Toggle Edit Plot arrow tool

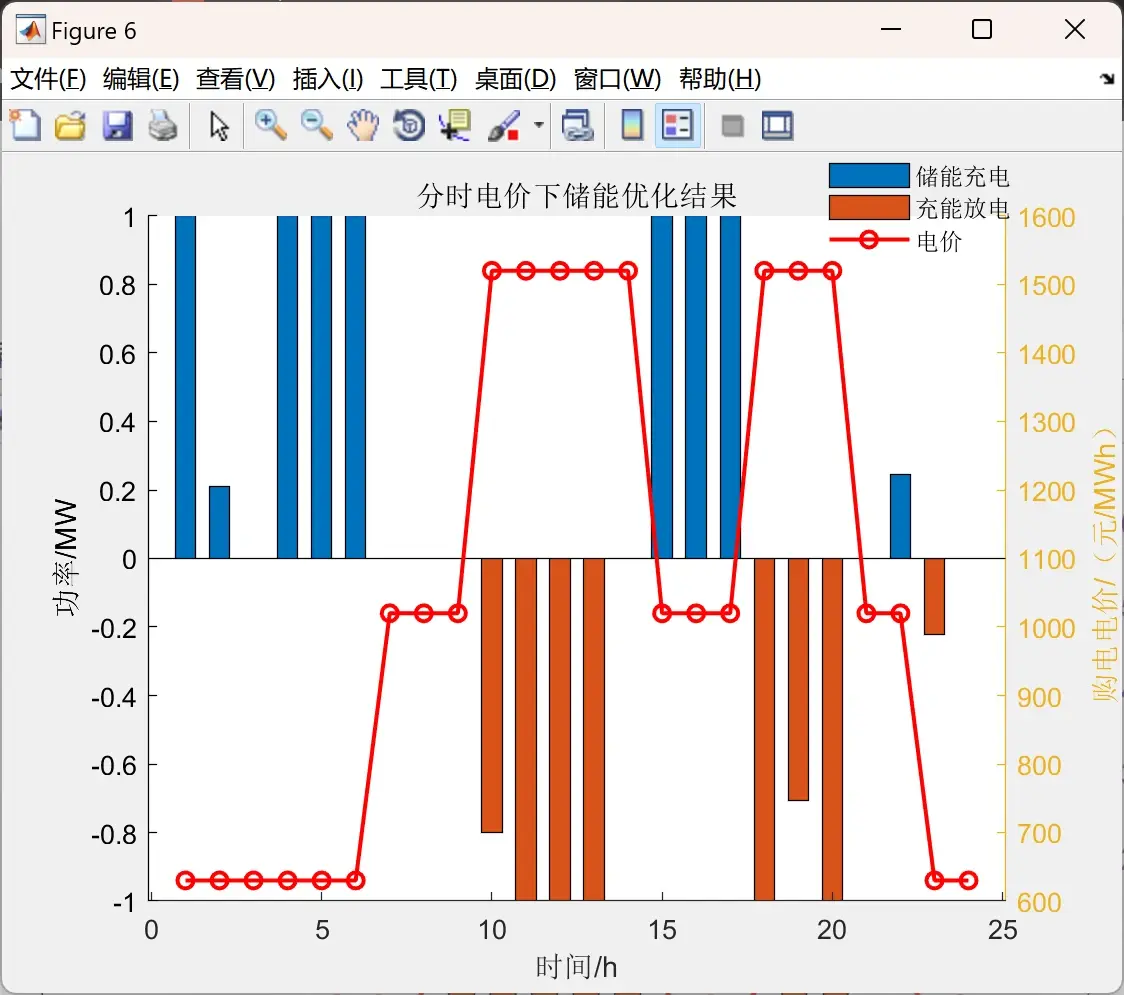click(x=219, y=125)
